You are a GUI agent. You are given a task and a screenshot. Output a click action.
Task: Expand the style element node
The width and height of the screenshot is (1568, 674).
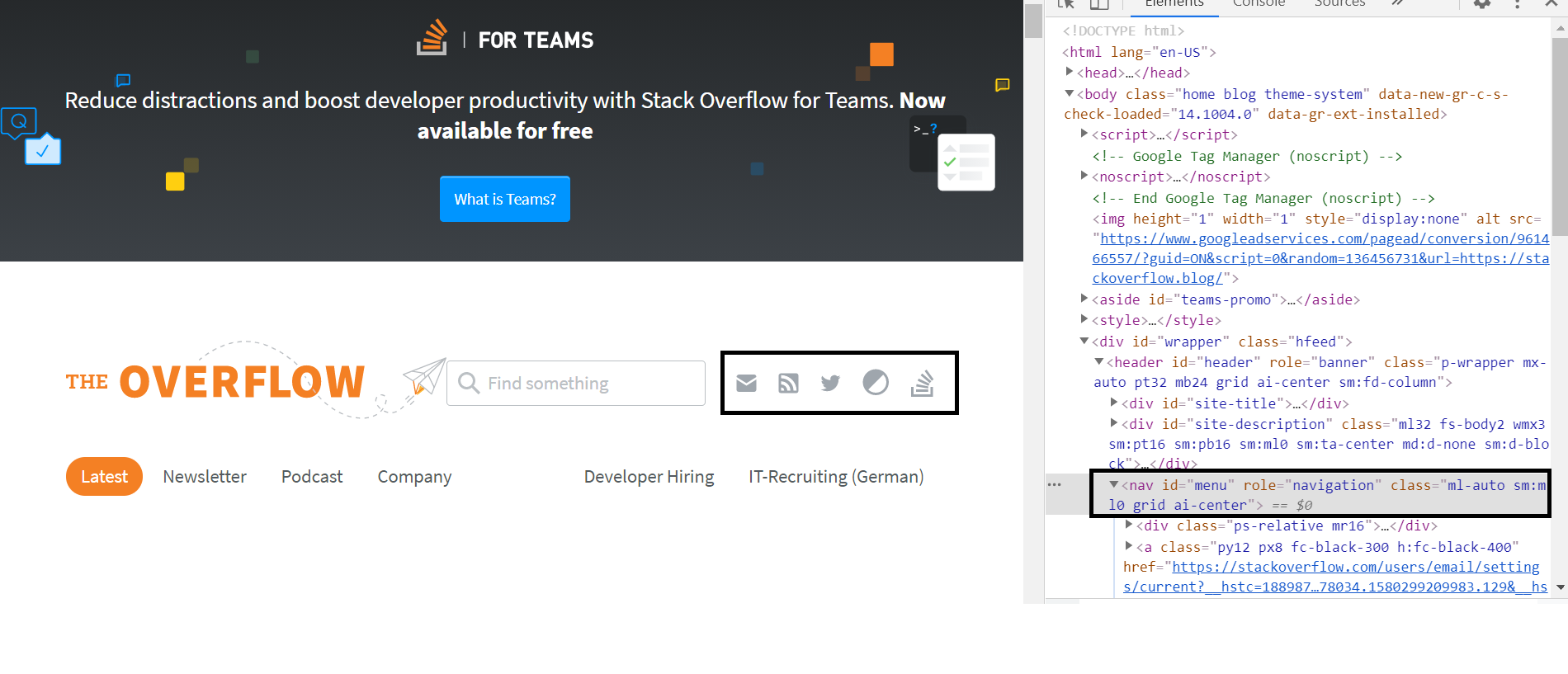pyautogui.click(x=1084, y=319)
